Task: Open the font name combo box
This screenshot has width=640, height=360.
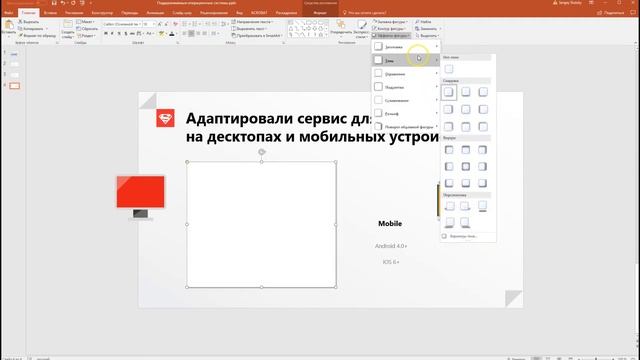Action: (x=122, y=24)
